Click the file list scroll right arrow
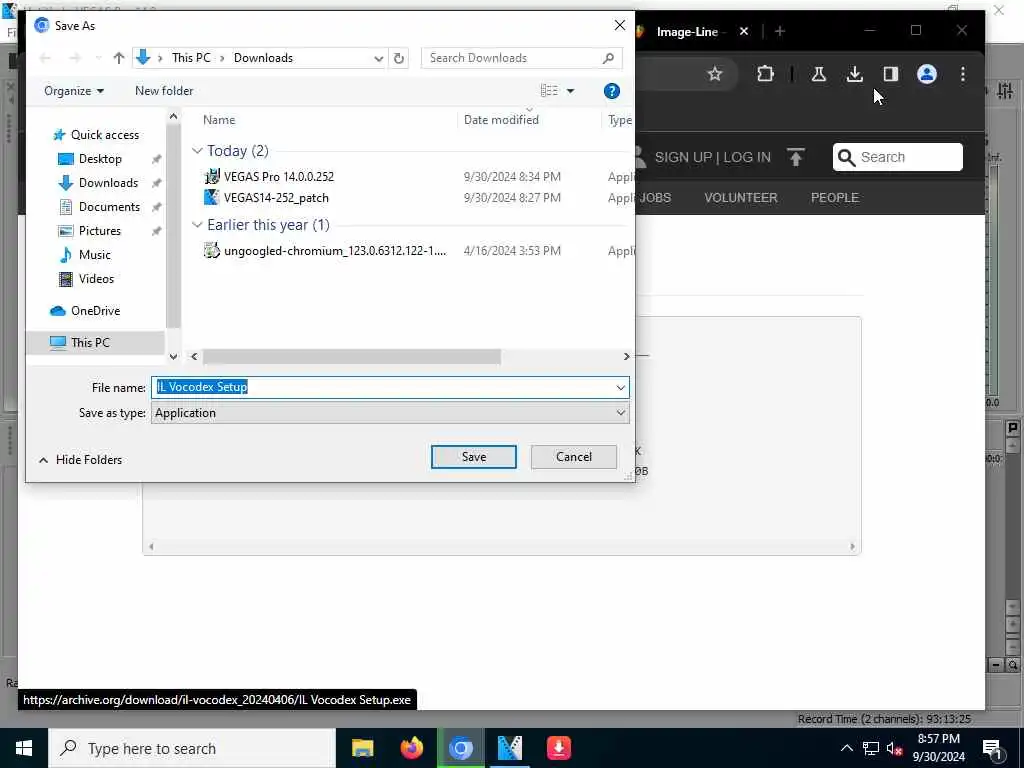Screen dimensions: 1024x768 click(626, 357)
